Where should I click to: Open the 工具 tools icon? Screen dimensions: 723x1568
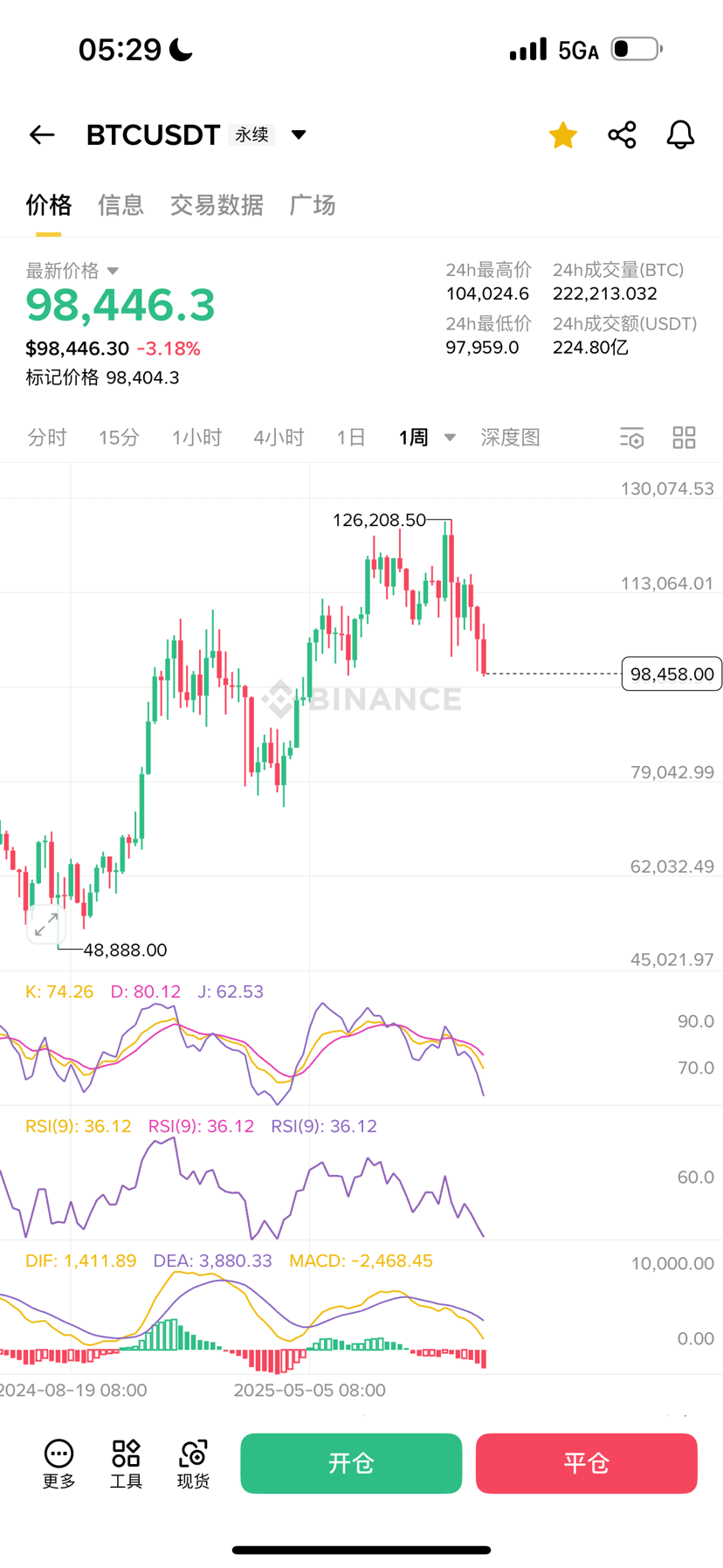pos(126,1463)
